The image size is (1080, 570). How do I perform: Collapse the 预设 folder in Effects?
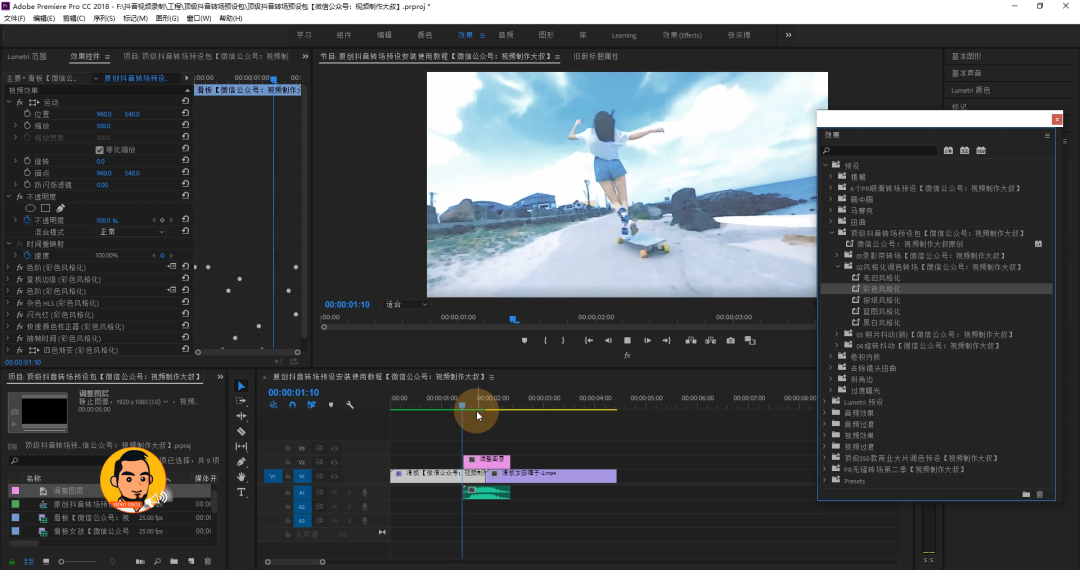pyautogui.click(x=825, y=165)
